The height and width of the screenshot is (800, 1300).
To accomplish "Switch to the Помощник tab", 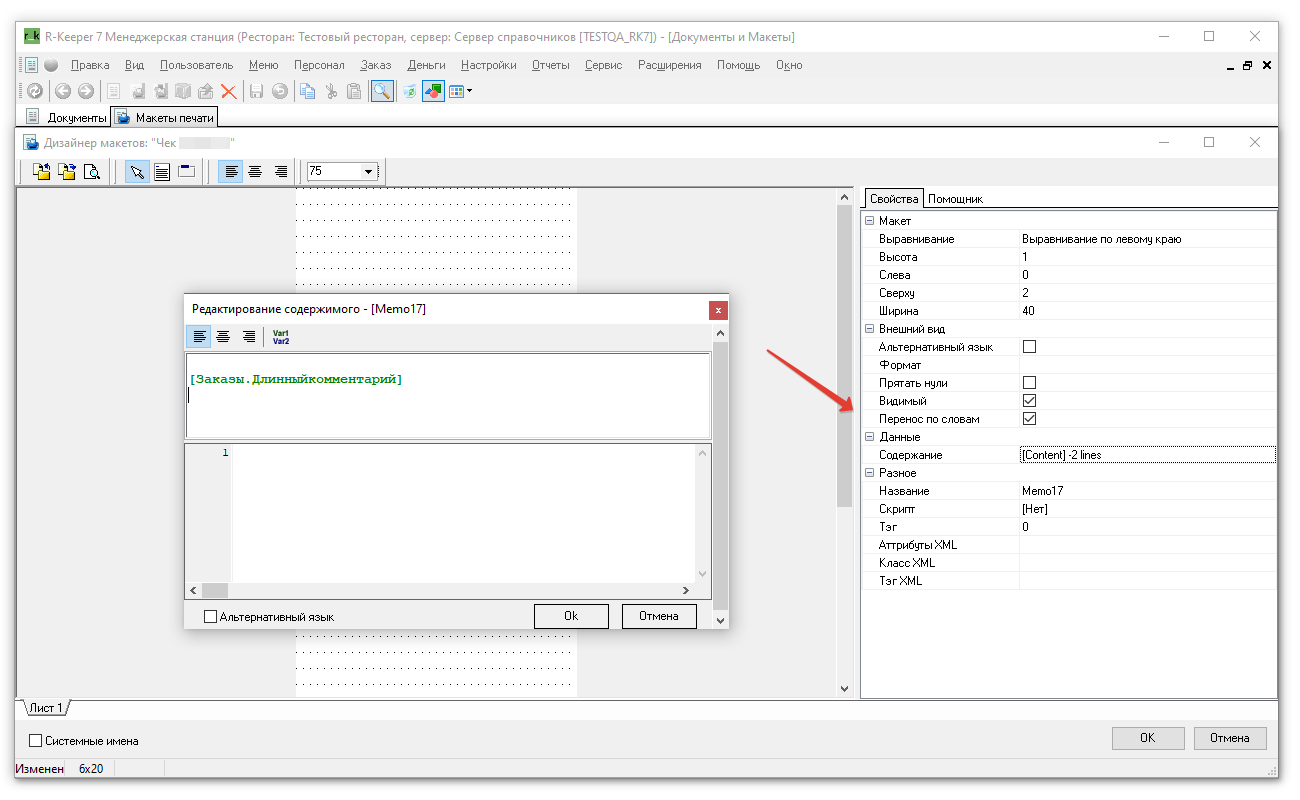I will (955, 199).
